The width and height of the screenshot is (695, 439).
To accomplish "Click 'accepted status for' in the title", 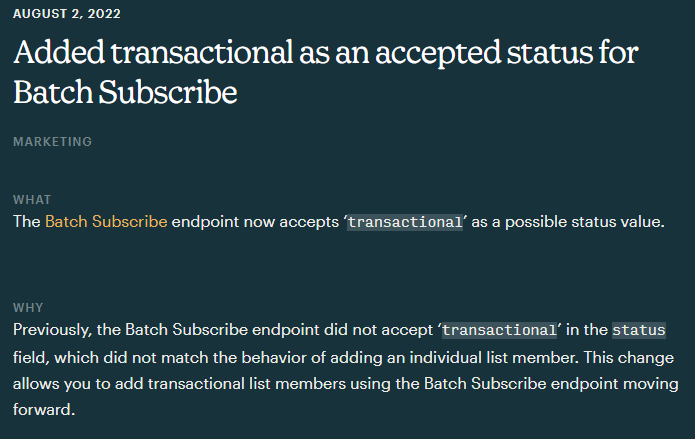I will (x=507, y=53).
